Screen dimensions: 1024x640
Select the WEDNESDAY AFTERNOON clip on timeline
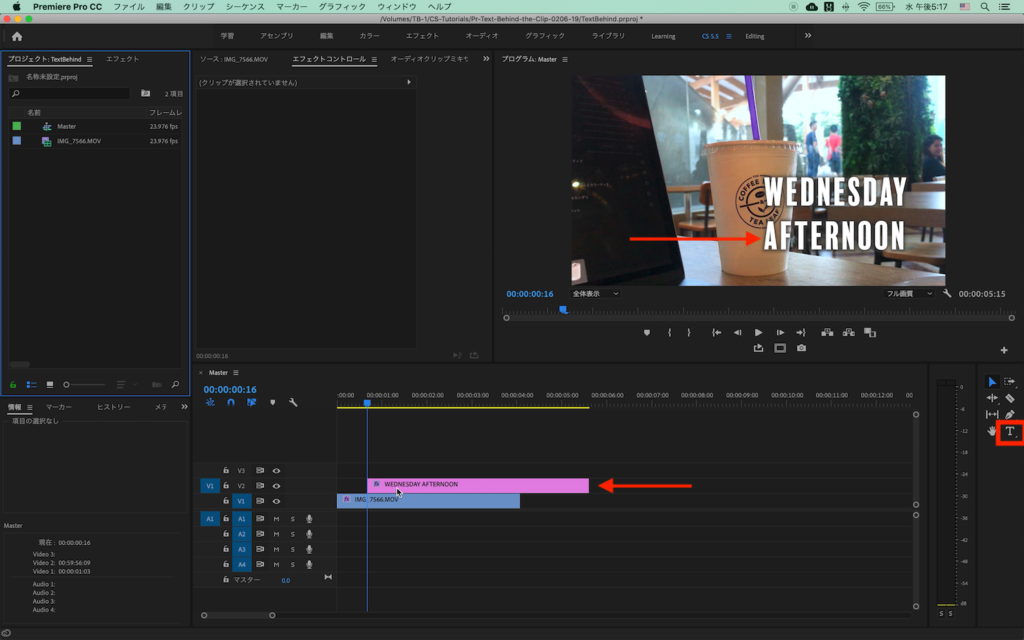(x=478, y=485)
